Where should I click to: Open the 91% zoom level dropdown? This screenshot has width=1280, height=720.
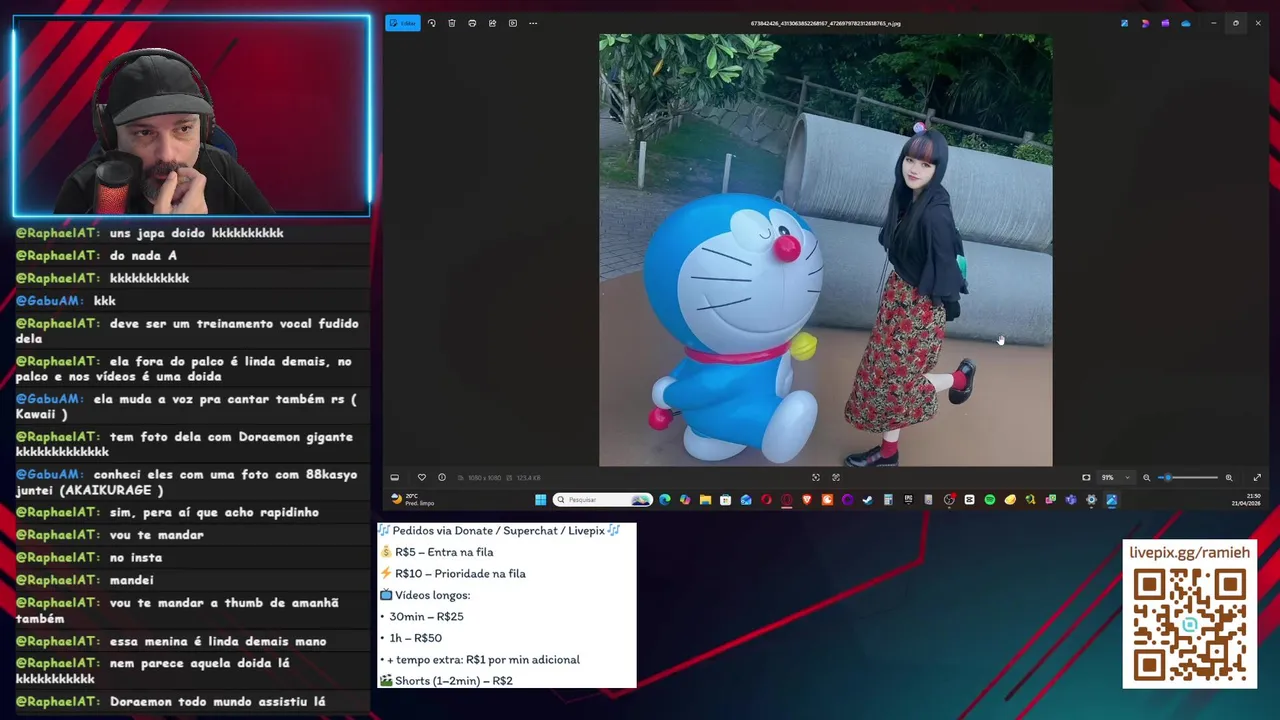(x=1115, y=478)
